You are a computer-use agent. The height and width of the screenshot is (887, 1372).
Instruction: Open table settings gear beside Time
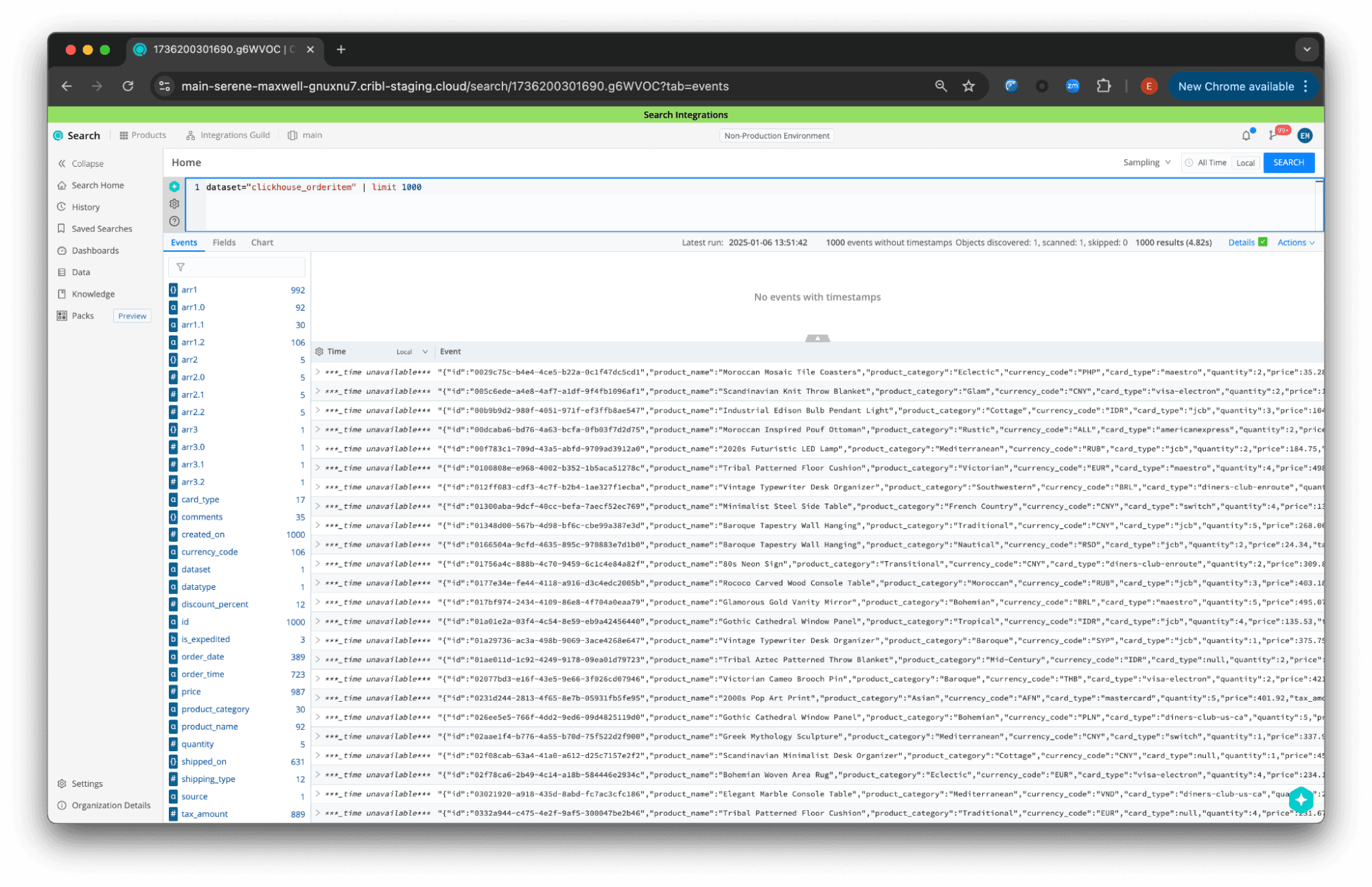[x=319, y=351]
